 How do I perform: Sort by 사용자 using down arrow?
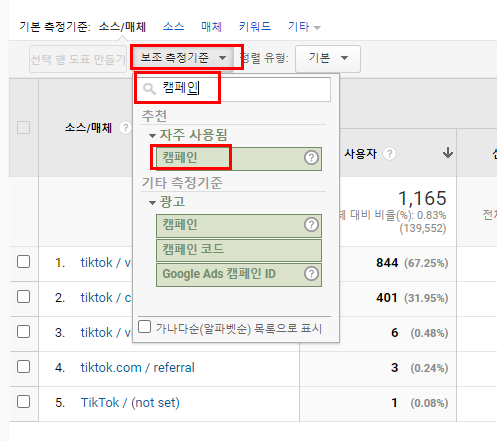tap(448, 153)
